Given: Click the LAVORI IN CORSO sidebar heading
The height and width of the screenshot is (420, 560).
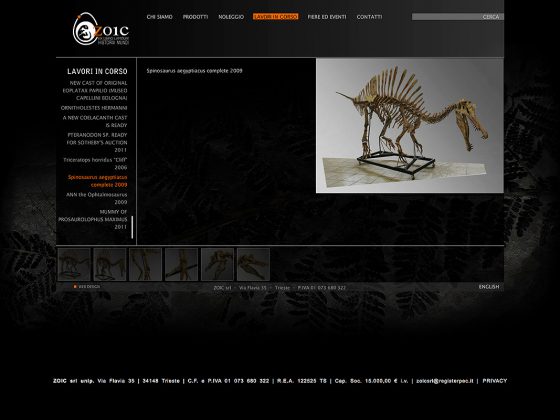Looking at the screenshot, I should (x=97, y=71).
